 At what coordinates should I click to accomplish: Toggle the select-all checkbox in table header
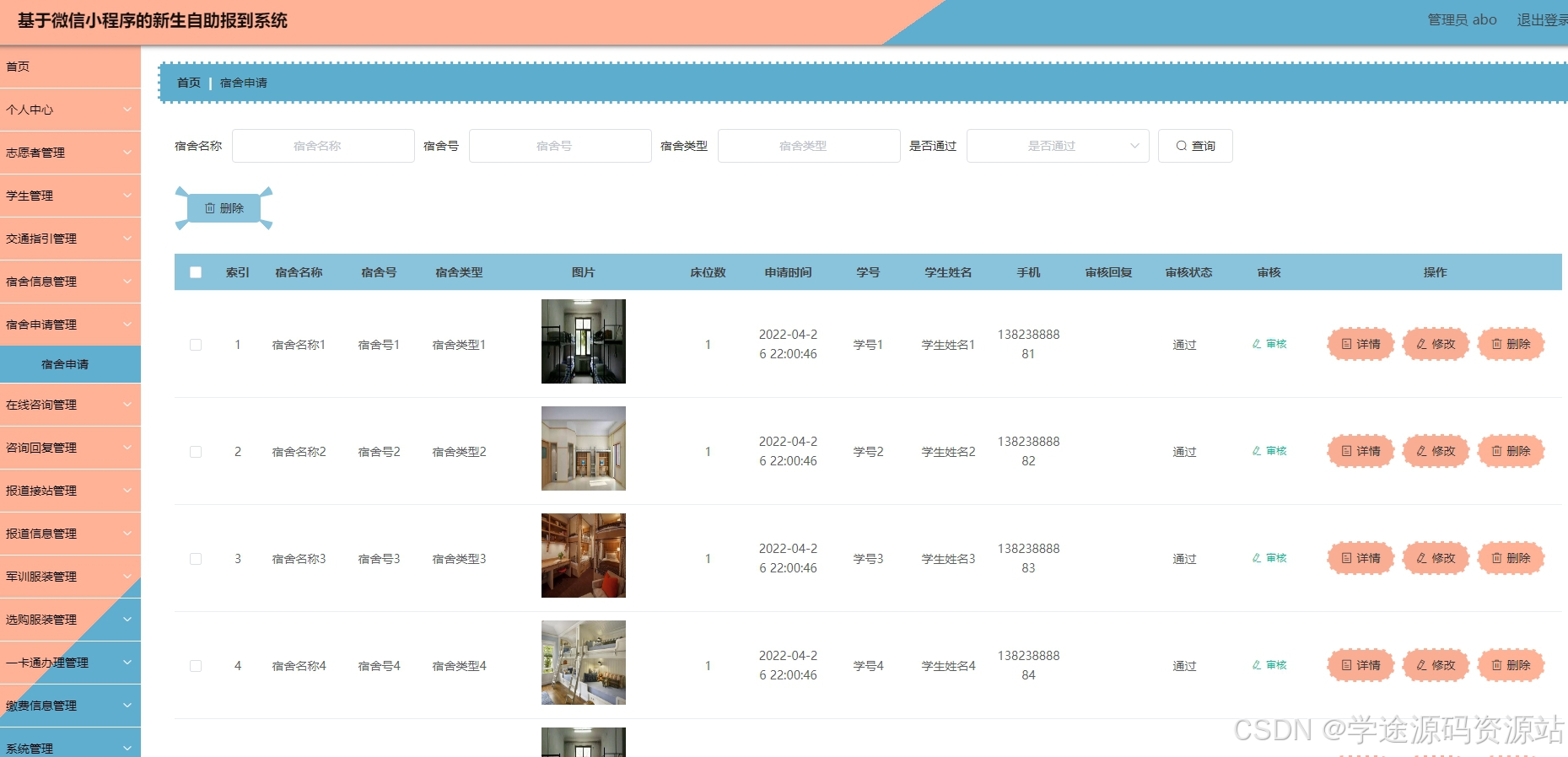(196, 272)
